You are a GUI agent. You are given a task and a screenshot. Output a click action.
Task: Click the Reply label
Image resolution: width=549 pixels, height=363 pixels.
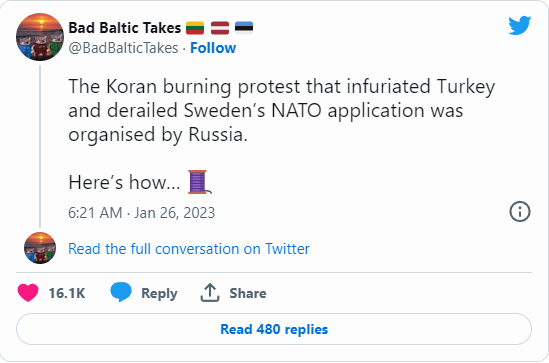click(159, 293)
